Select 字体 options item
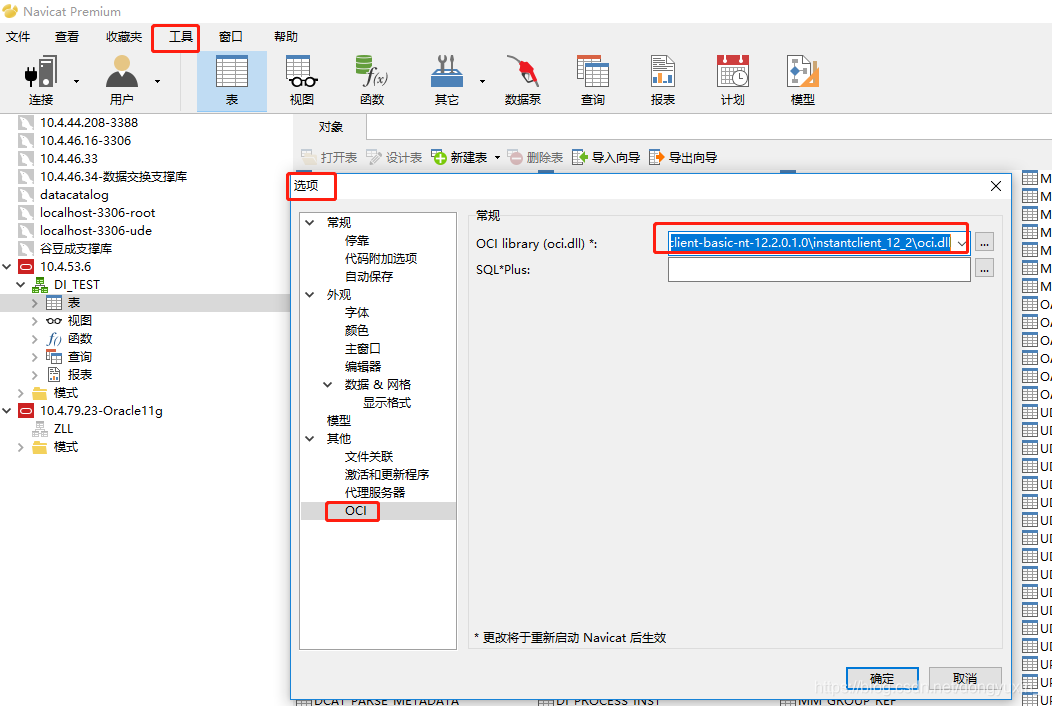Screen dimensions: 1052x706 tap(357, 313)
